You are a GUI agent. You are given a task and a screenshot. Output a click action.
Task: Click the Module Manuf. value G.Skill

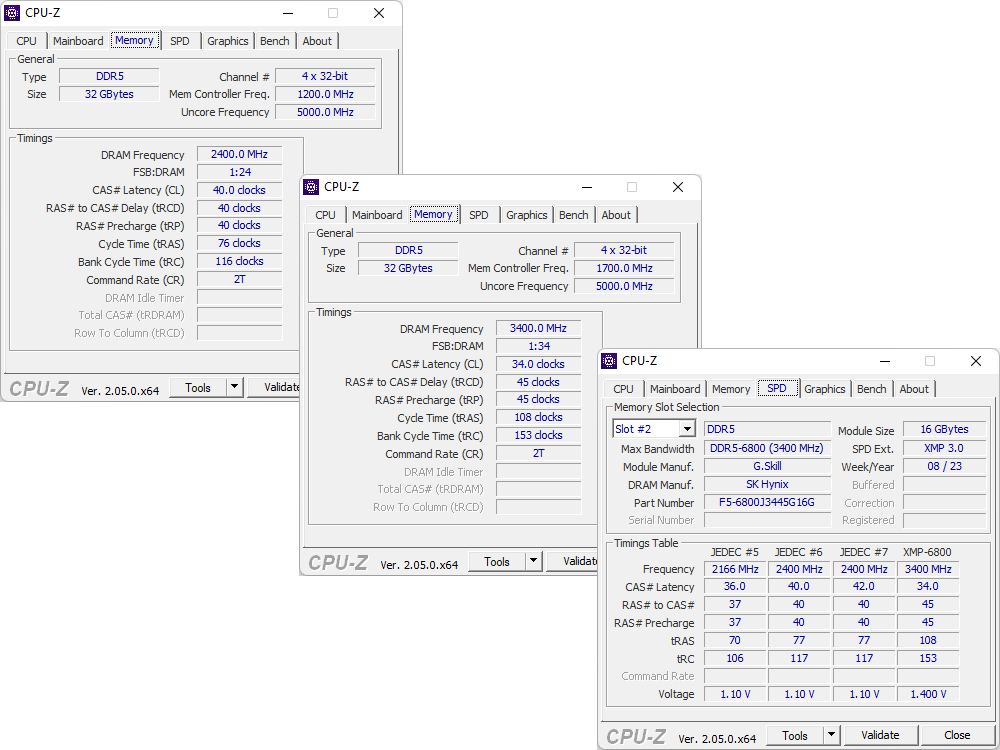pyautogui.click(x=767, y=466)
